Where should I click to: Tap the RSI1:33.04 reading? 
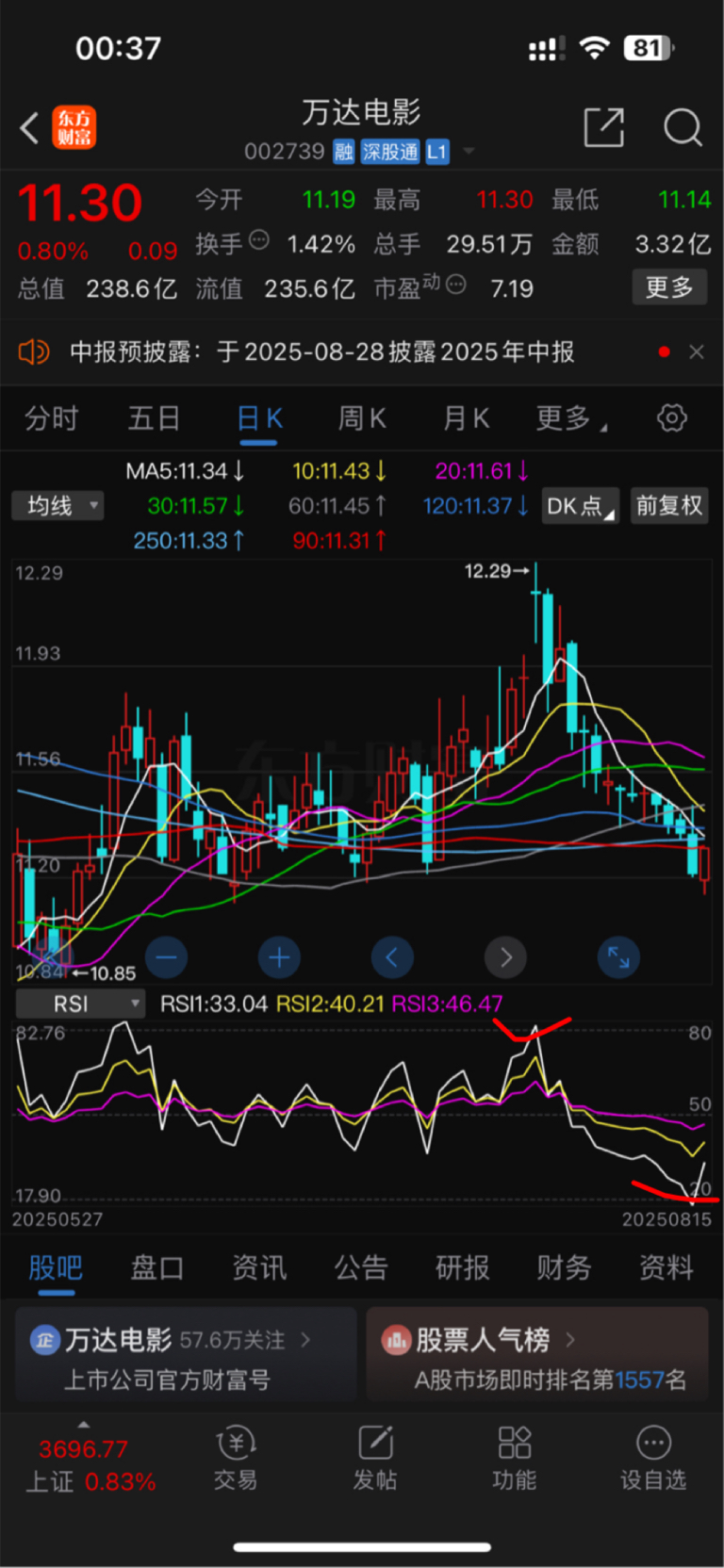click(x=214, y=1004)
